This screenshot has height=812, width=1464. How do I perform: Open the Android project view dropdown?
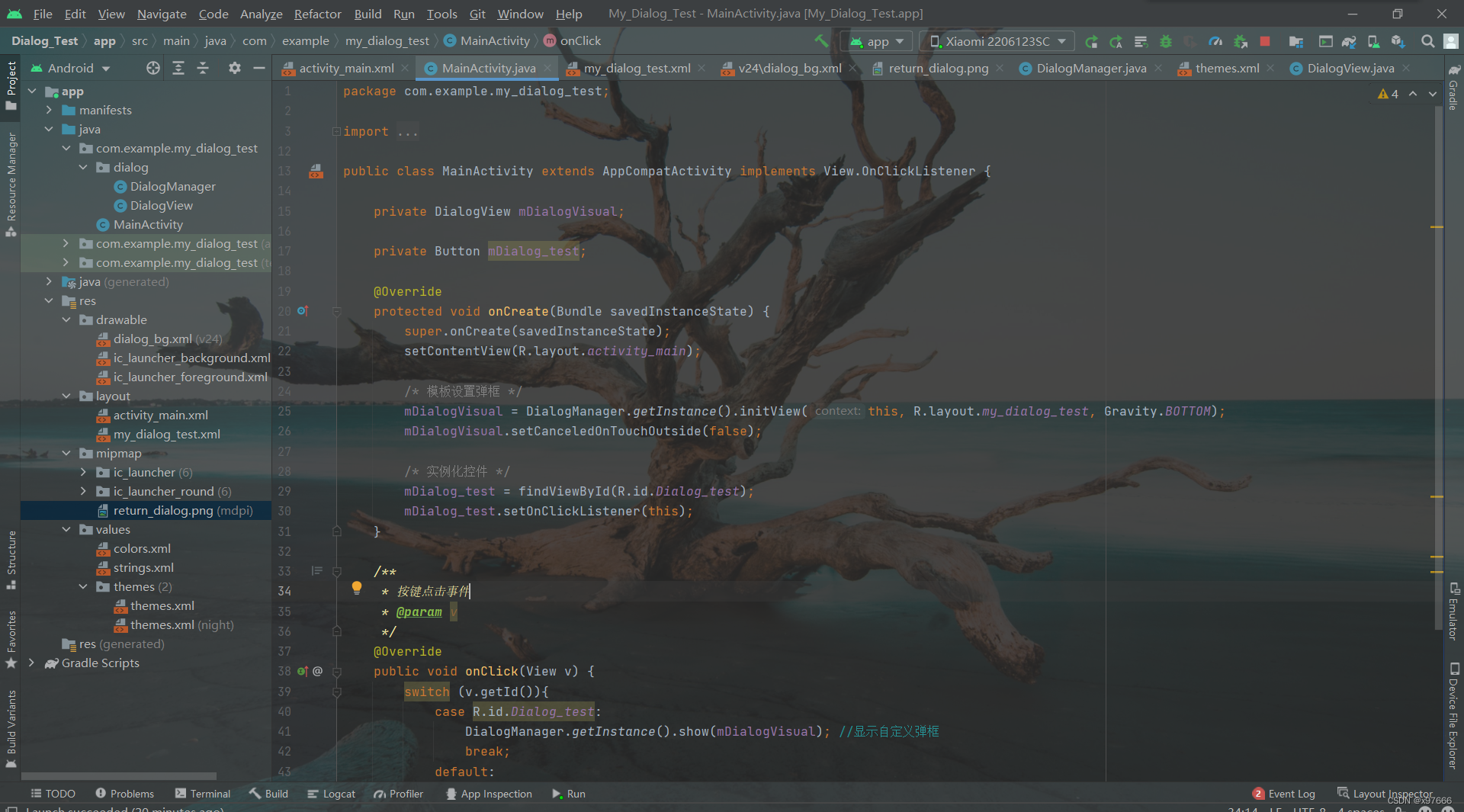click(x=71, y=68)
